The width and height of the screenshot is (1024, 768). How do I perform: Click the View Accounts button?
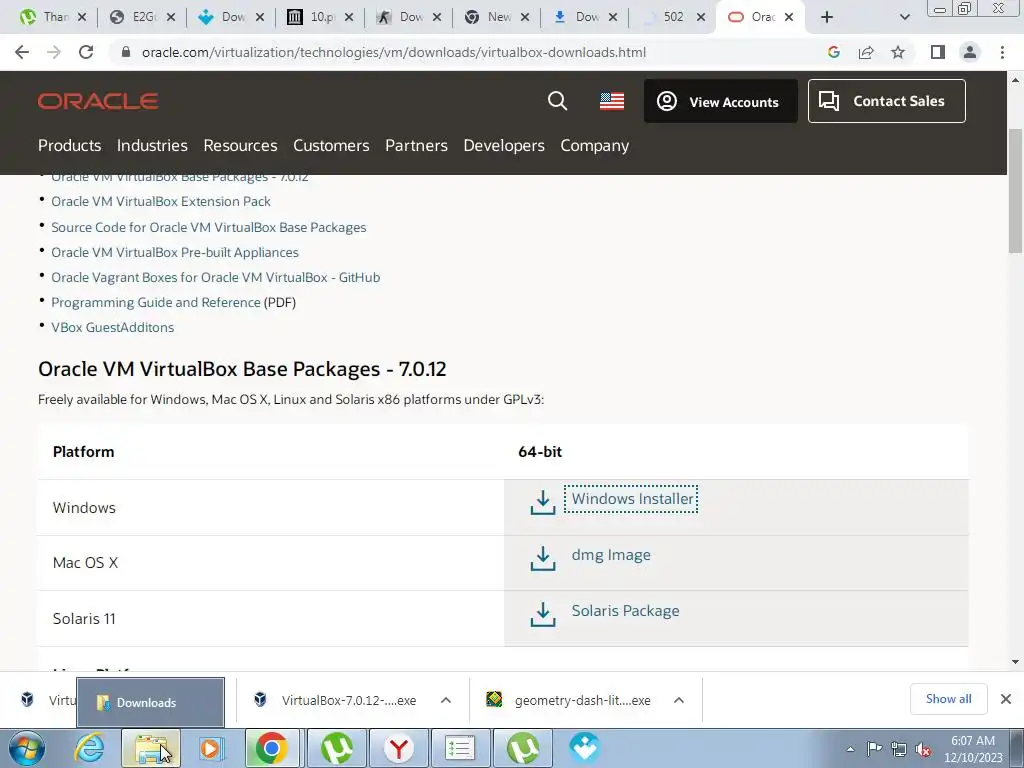click(720, 101)
